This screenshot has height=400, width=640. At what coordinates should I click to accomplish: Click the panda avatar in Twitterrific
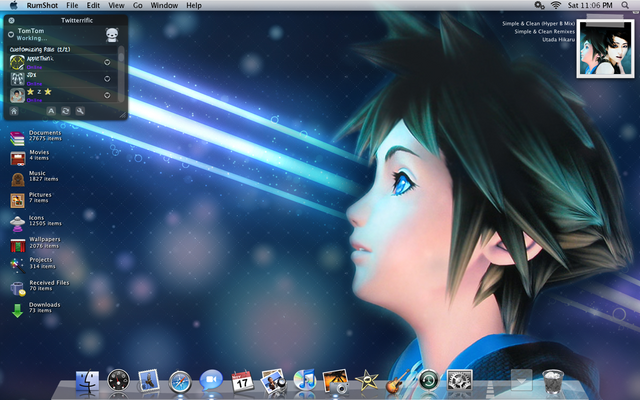112,35
